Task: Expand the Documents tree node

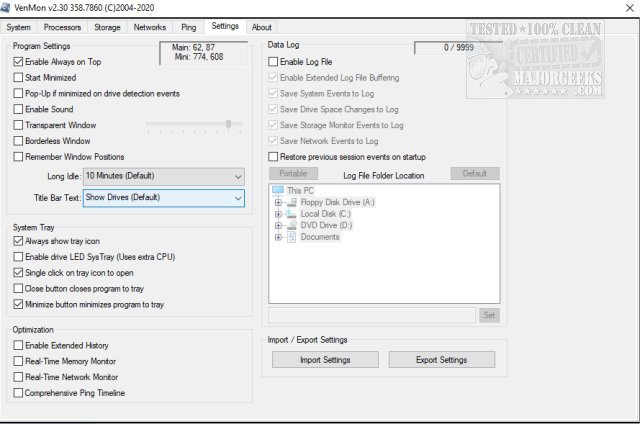Action: [x=278, y=237]
